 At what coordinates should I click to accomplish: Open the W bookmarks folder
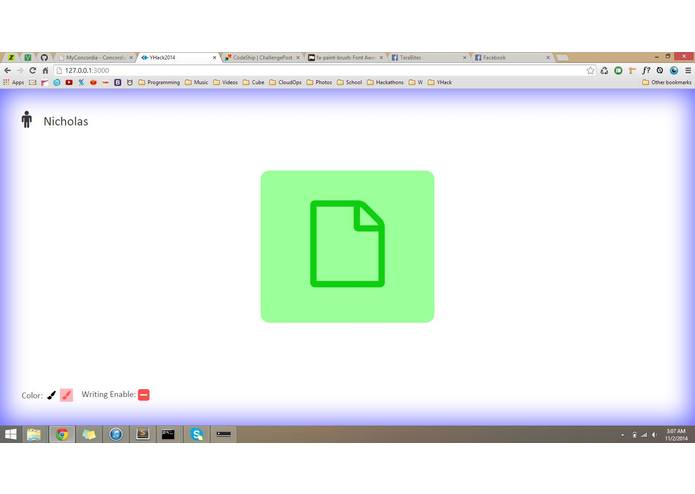pyautogui.click(x=416, y=82)
